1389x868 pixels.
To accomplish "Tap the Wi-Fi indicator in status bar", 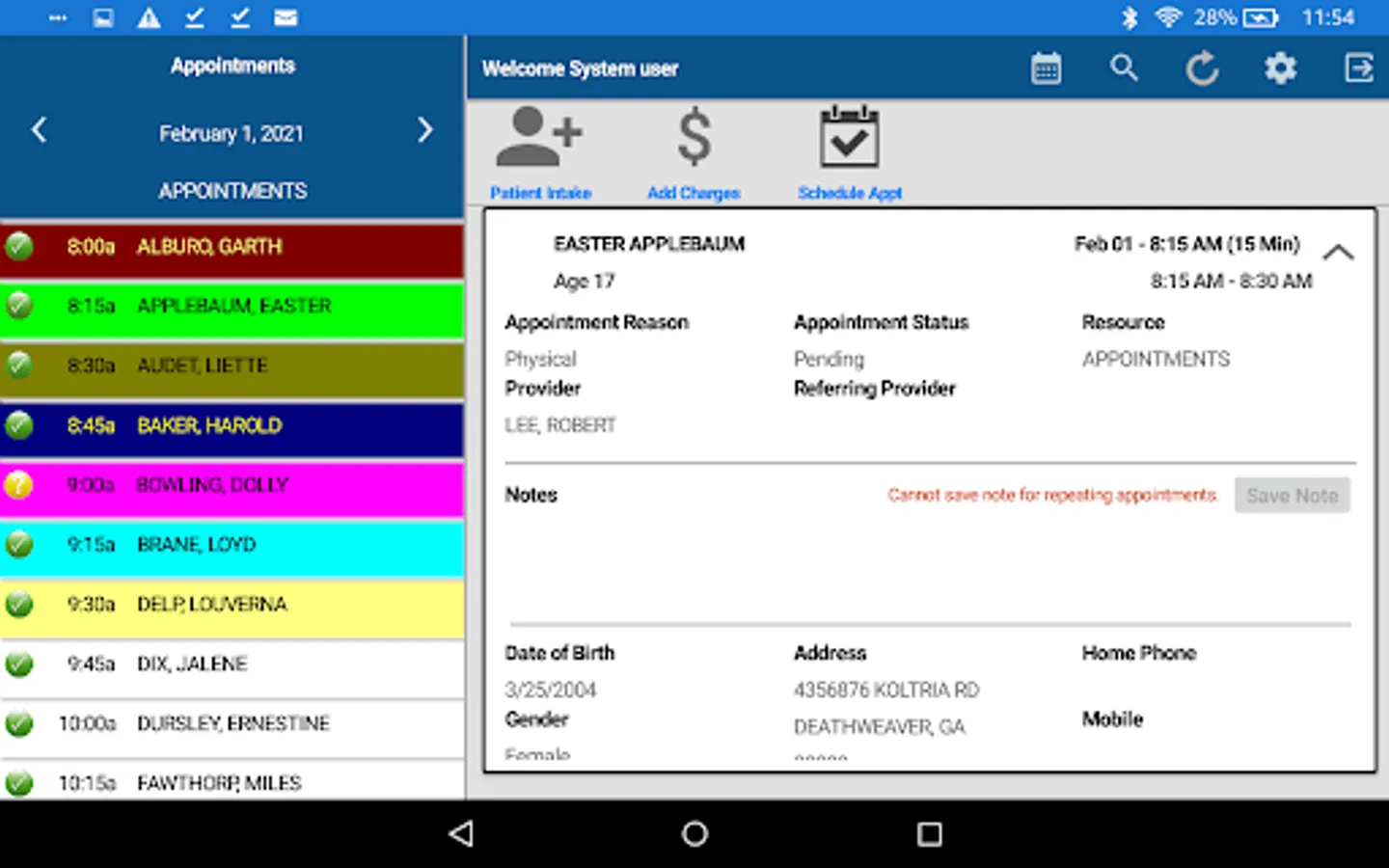I will click(1168, 17).
